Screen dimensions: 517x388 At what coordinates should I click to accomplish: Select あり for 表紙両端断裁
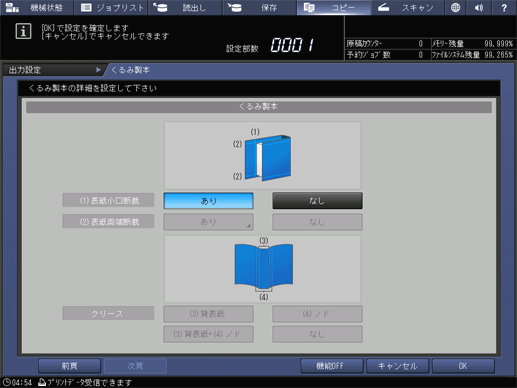tap(208, 222)
